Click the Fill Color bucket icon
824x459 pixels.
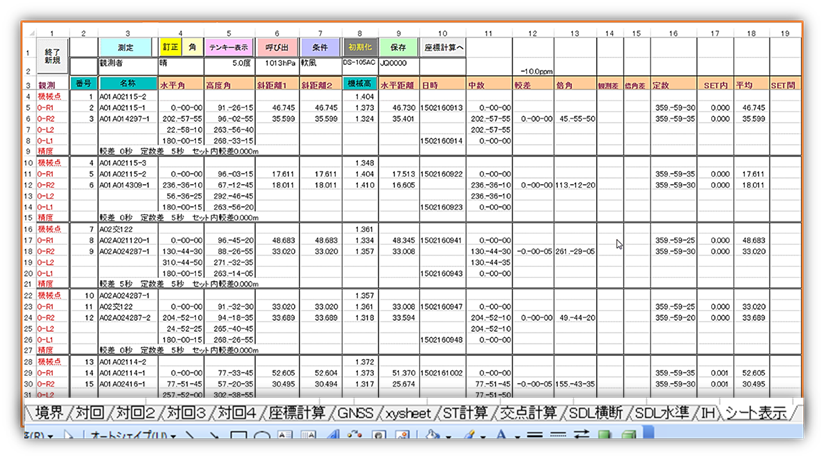434,437
